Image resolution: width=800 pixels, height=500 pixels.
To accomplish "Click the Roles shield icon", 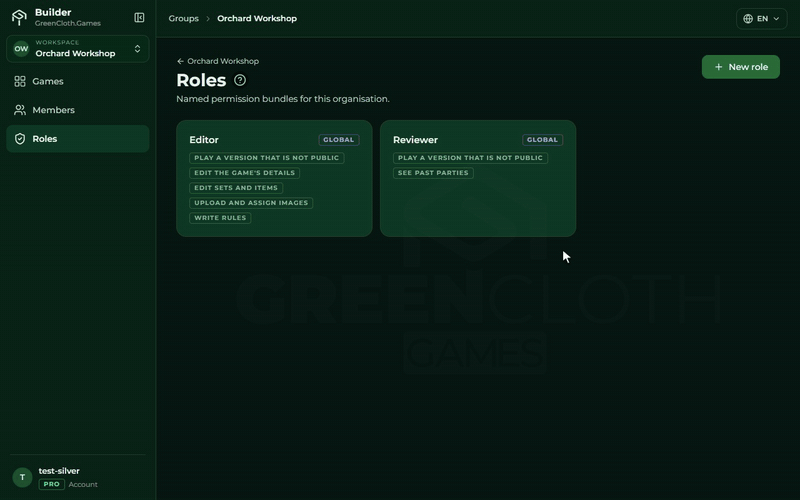I will click(x=20, y=139).
